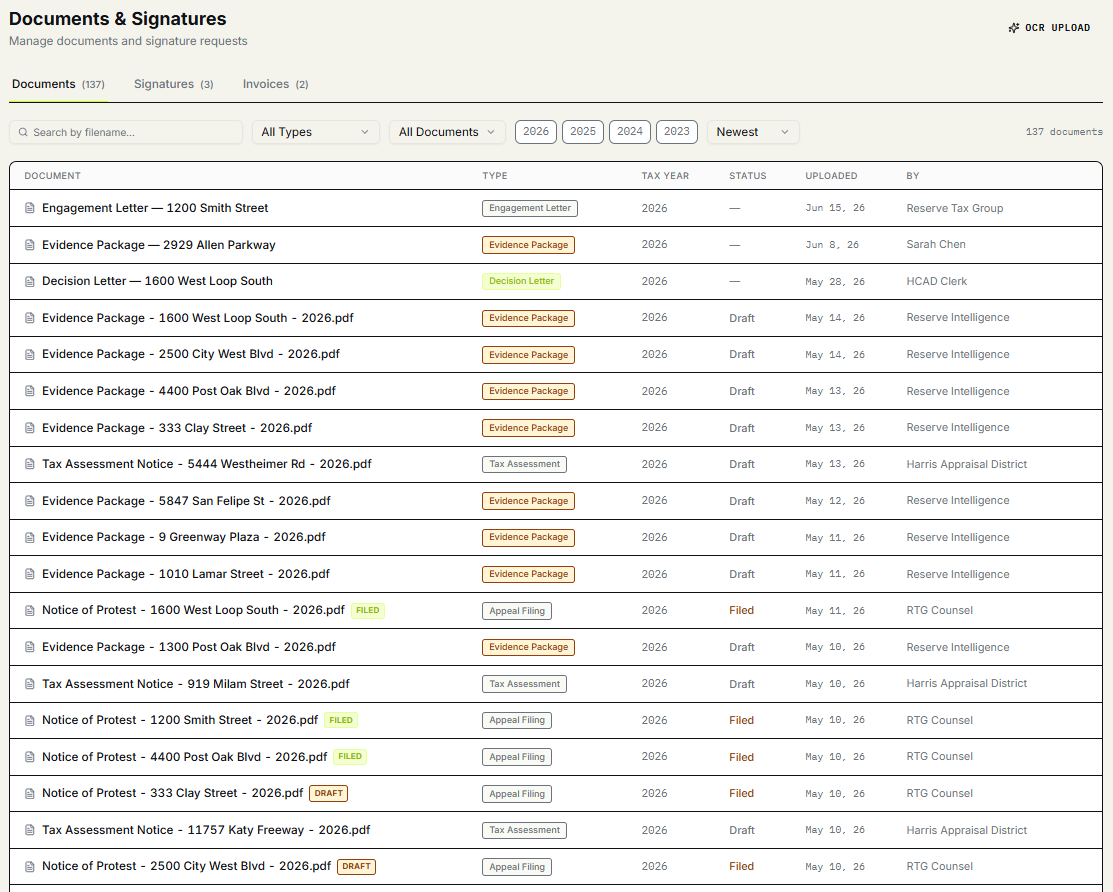Toggle the 2024 year filter chip
This screenshot has width=1113, height=892.
pos(630,132)
